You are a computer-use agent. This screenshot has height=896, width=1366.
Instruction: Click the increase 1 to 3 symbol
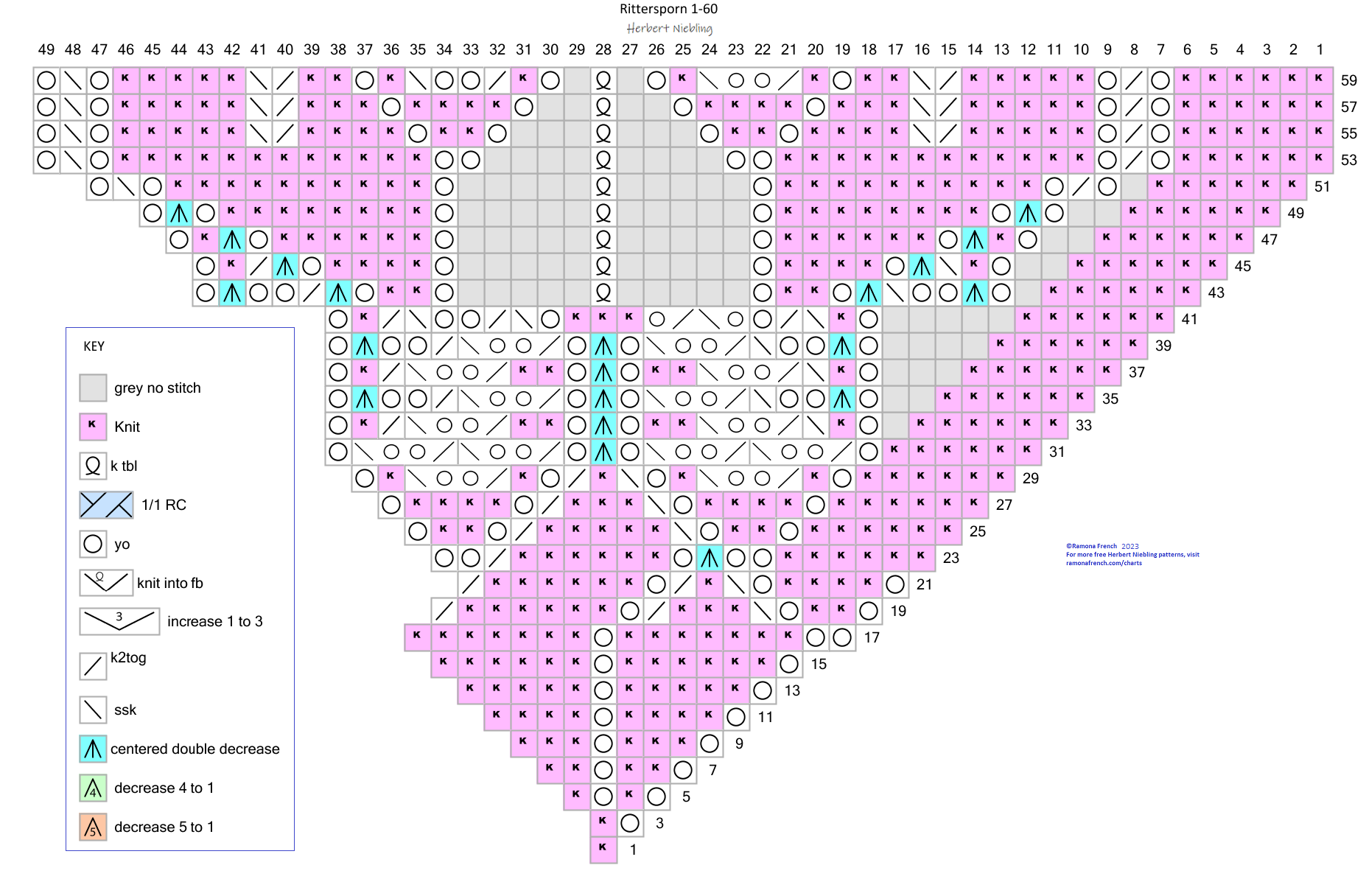tap(119, 621)
